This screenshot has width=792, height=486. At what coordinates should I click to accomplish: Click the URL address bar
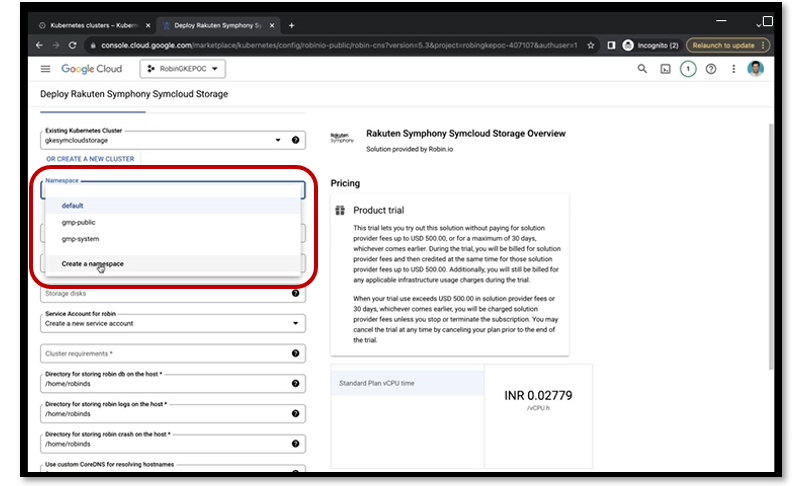point(338,45)
